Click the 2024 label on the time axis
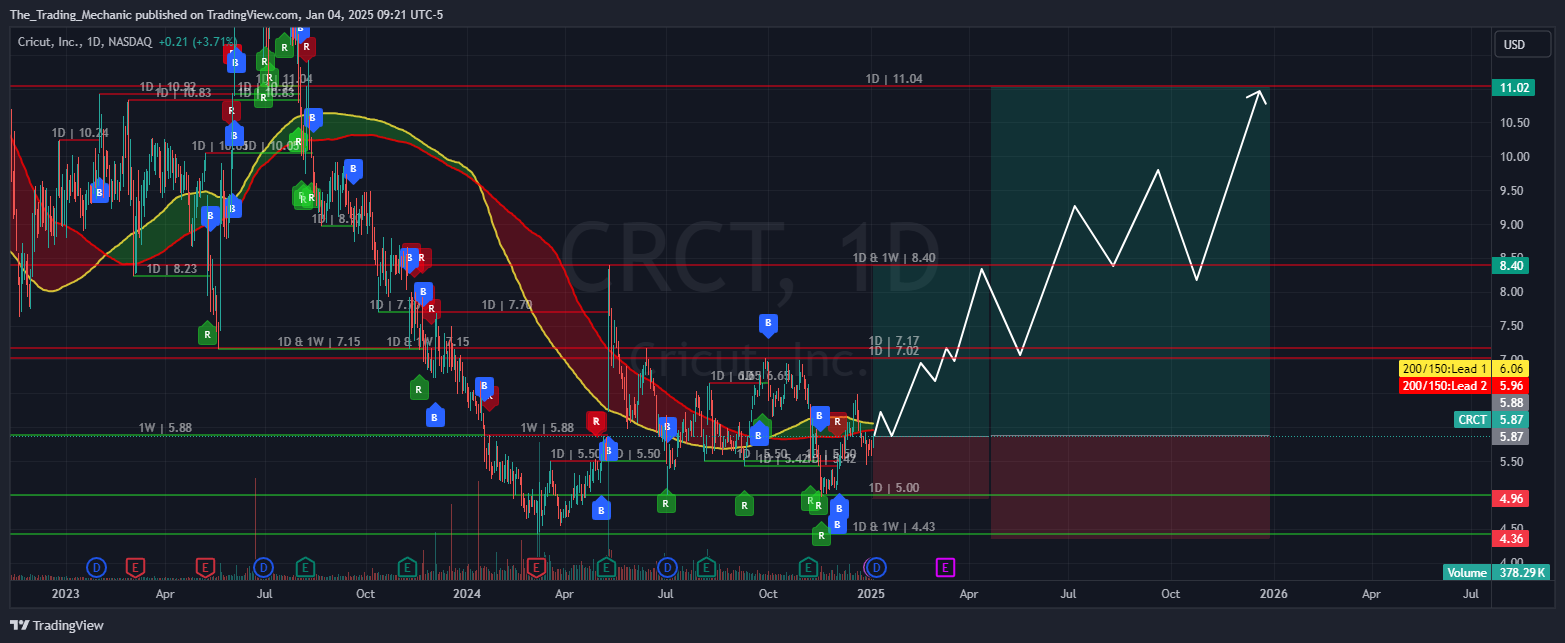1565x643 pixels. click(x=466, y=593)
